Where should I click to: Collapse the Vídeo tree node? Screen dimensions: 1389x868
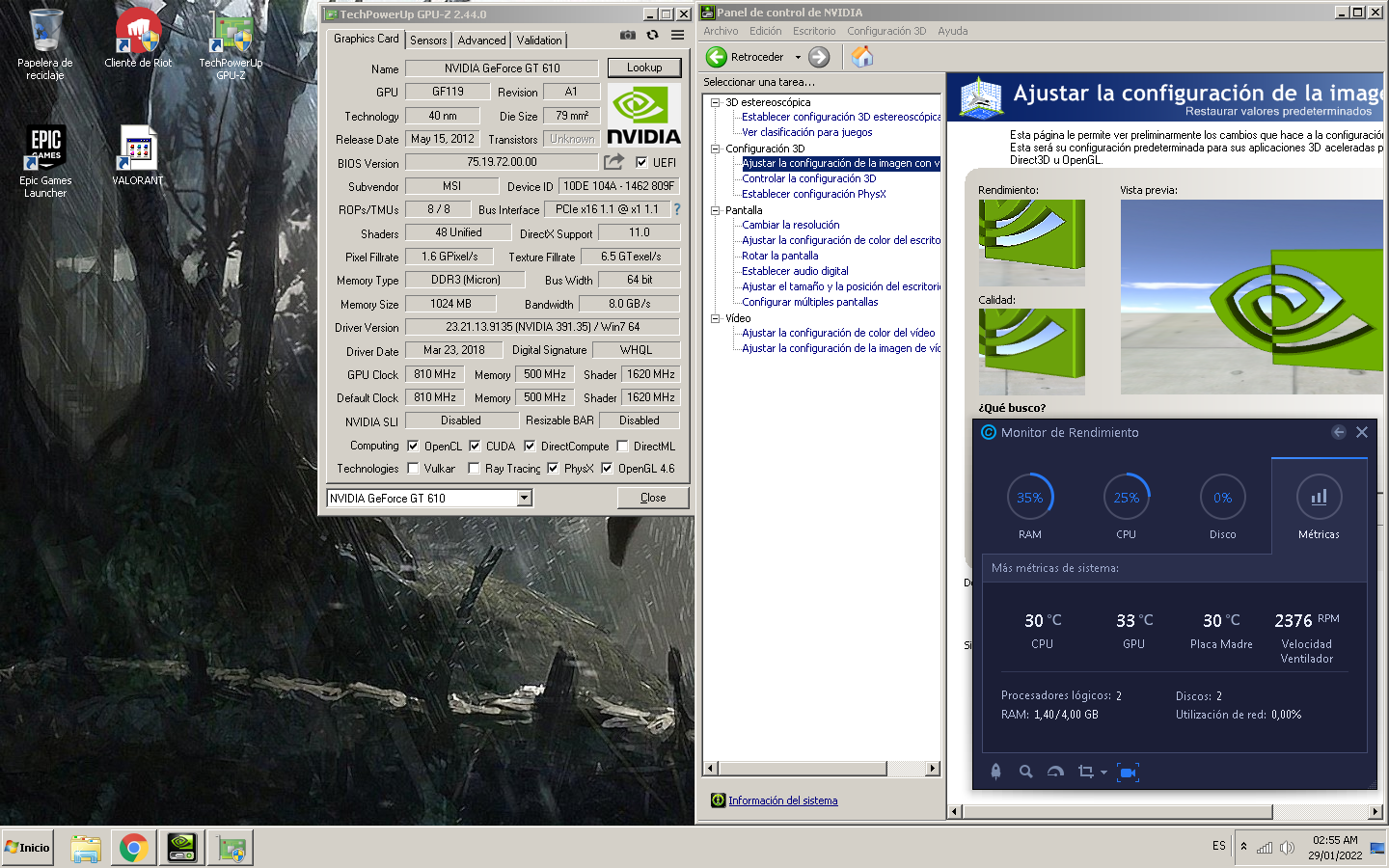point(716,318)
